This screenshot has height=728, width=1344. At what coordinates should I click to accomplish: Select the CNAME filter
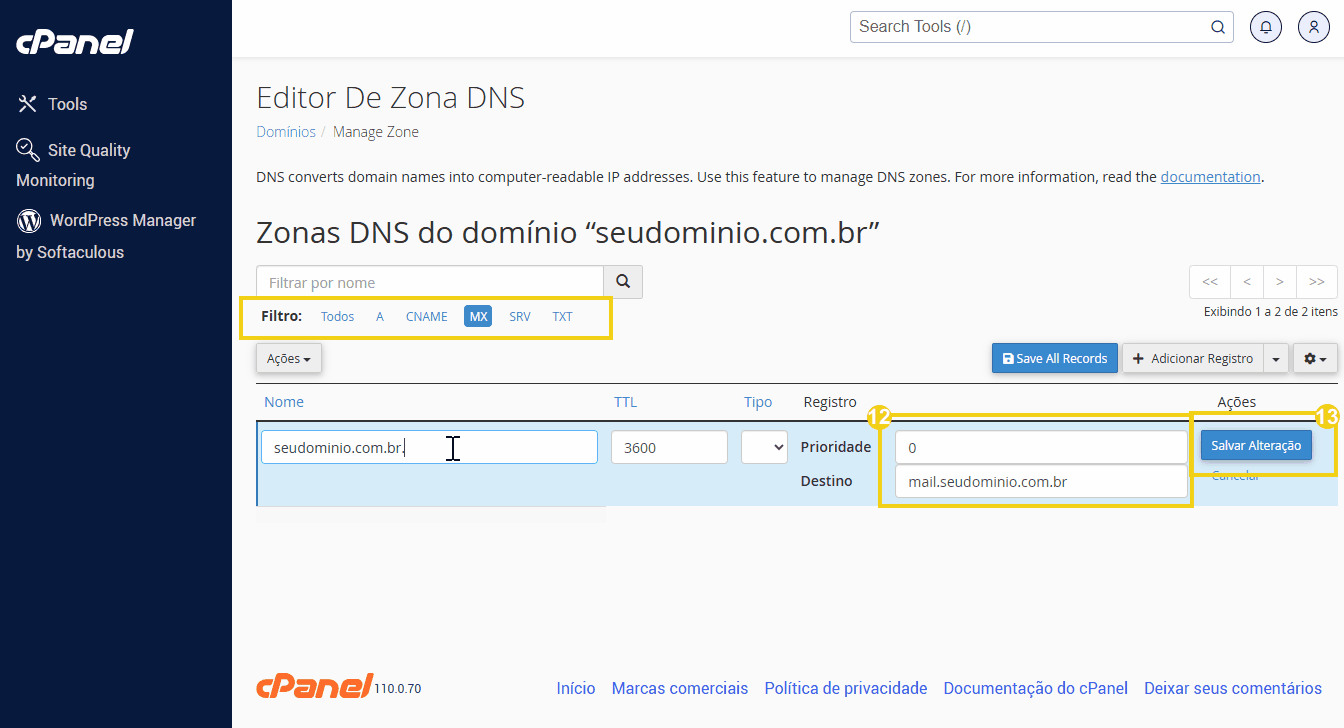point(427,316)
